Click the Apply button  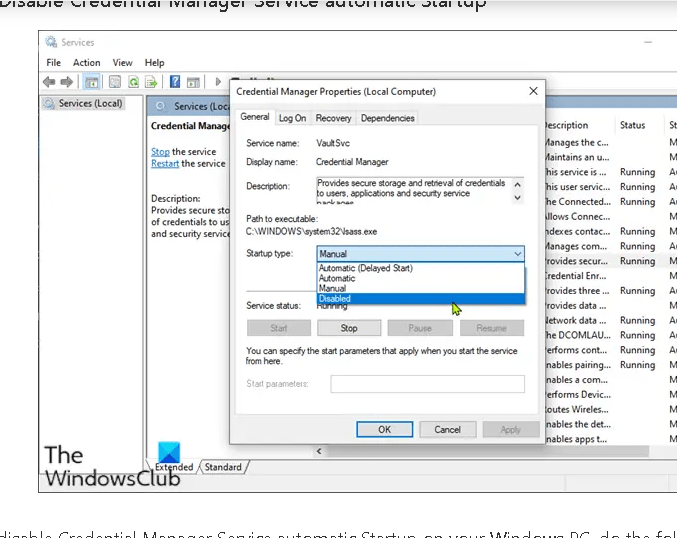511,429
